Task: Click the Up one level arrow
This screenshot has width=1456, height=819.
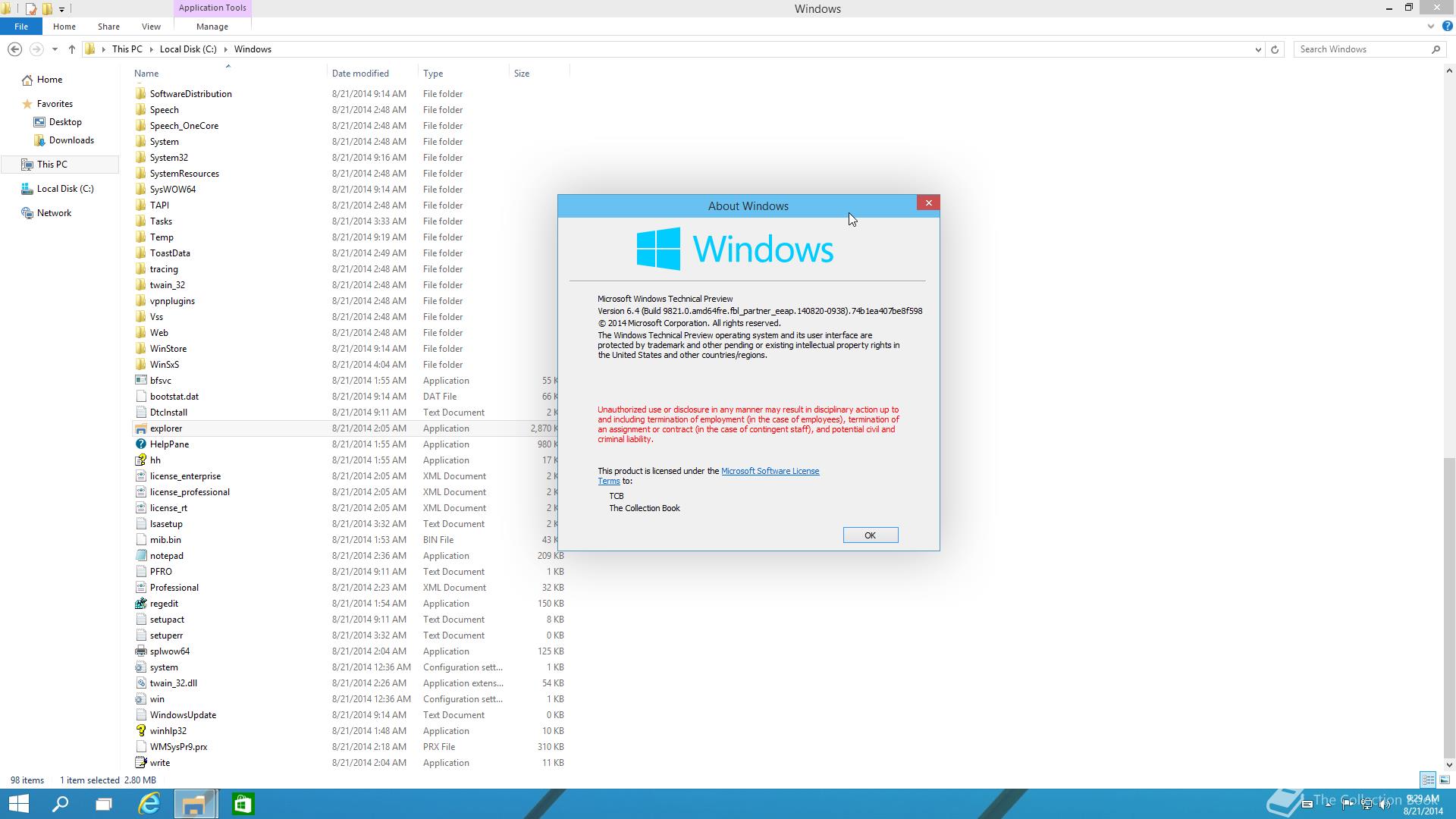Action: (72, 49)
